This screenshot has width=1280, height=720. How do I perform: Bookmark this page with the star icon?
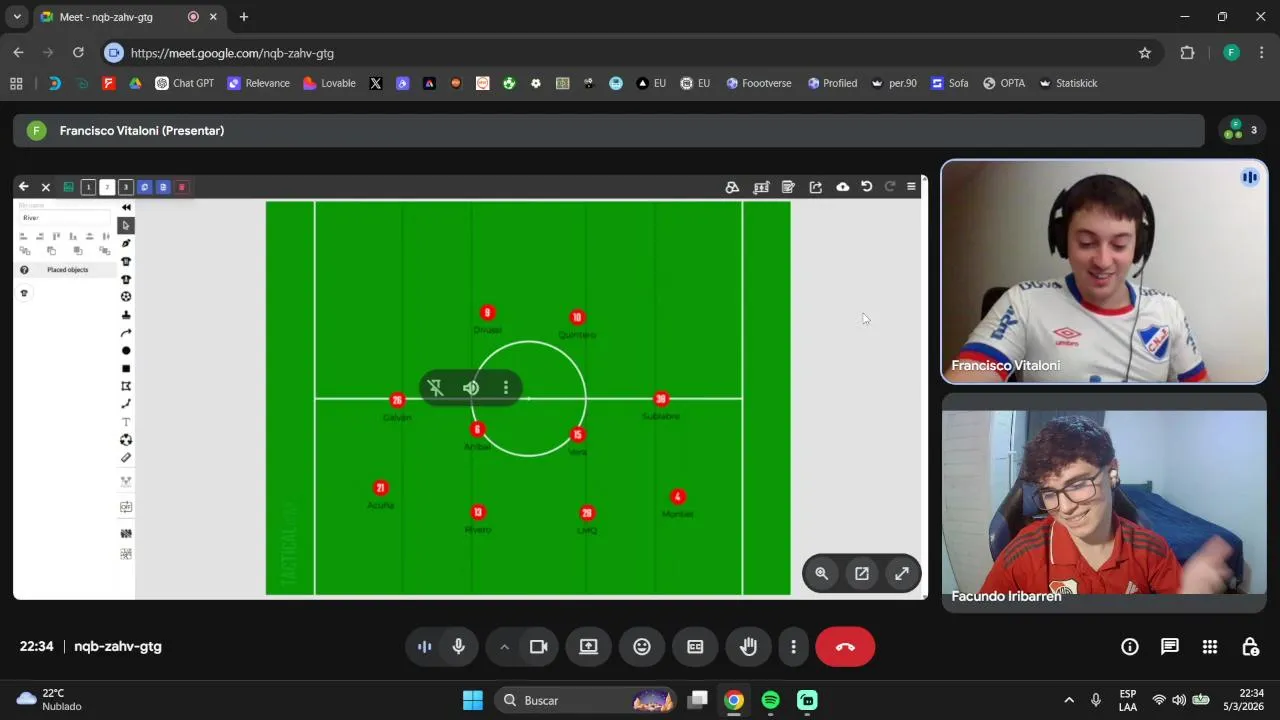coord(1145,53)
